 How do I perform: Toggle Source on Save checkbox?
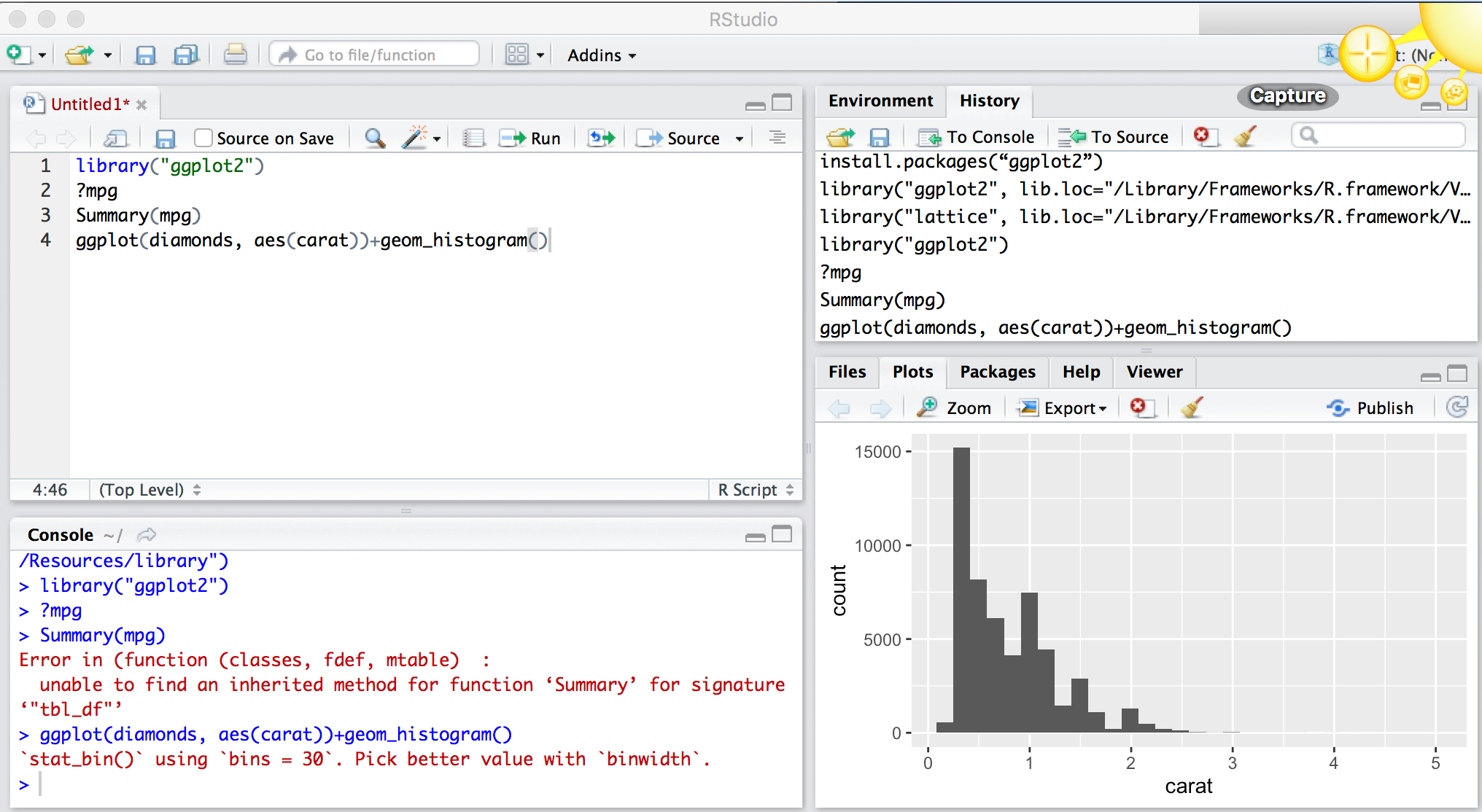pos(203,138)
